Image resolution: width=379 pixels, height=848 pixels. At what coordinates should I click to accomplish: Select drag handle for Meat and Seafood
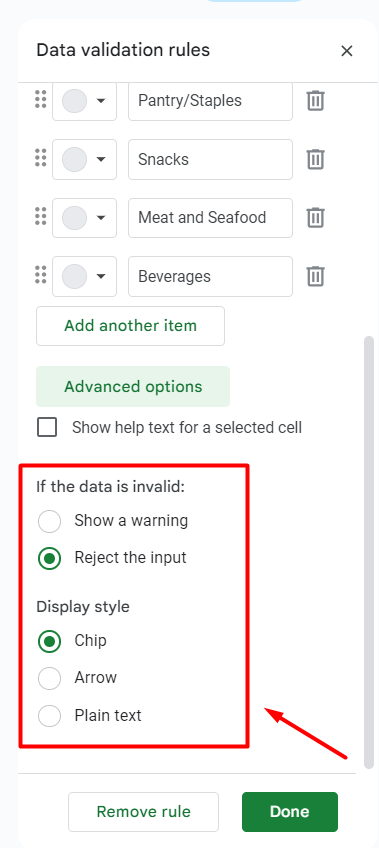click(41, 217)
